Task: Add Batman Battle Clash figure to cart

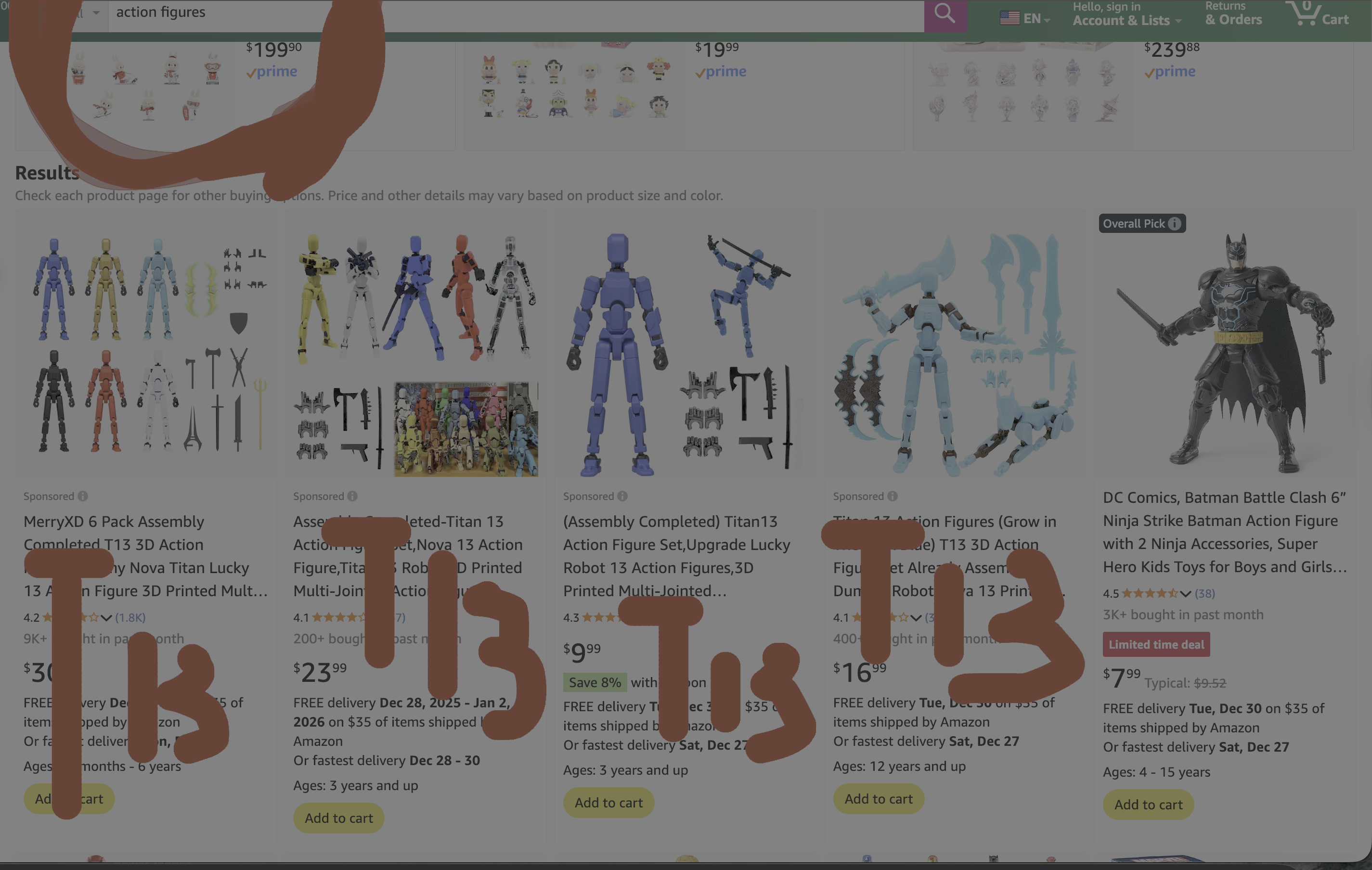Action: (1148, 805)
